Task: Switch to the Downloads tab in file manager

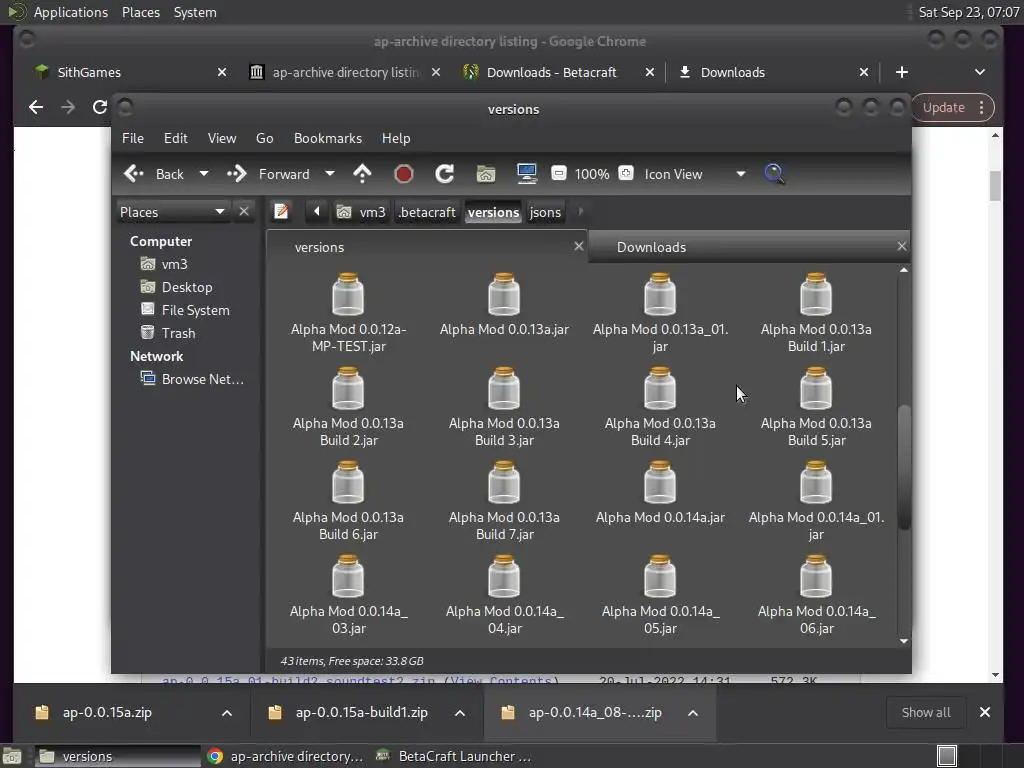Action: [651, 247]
